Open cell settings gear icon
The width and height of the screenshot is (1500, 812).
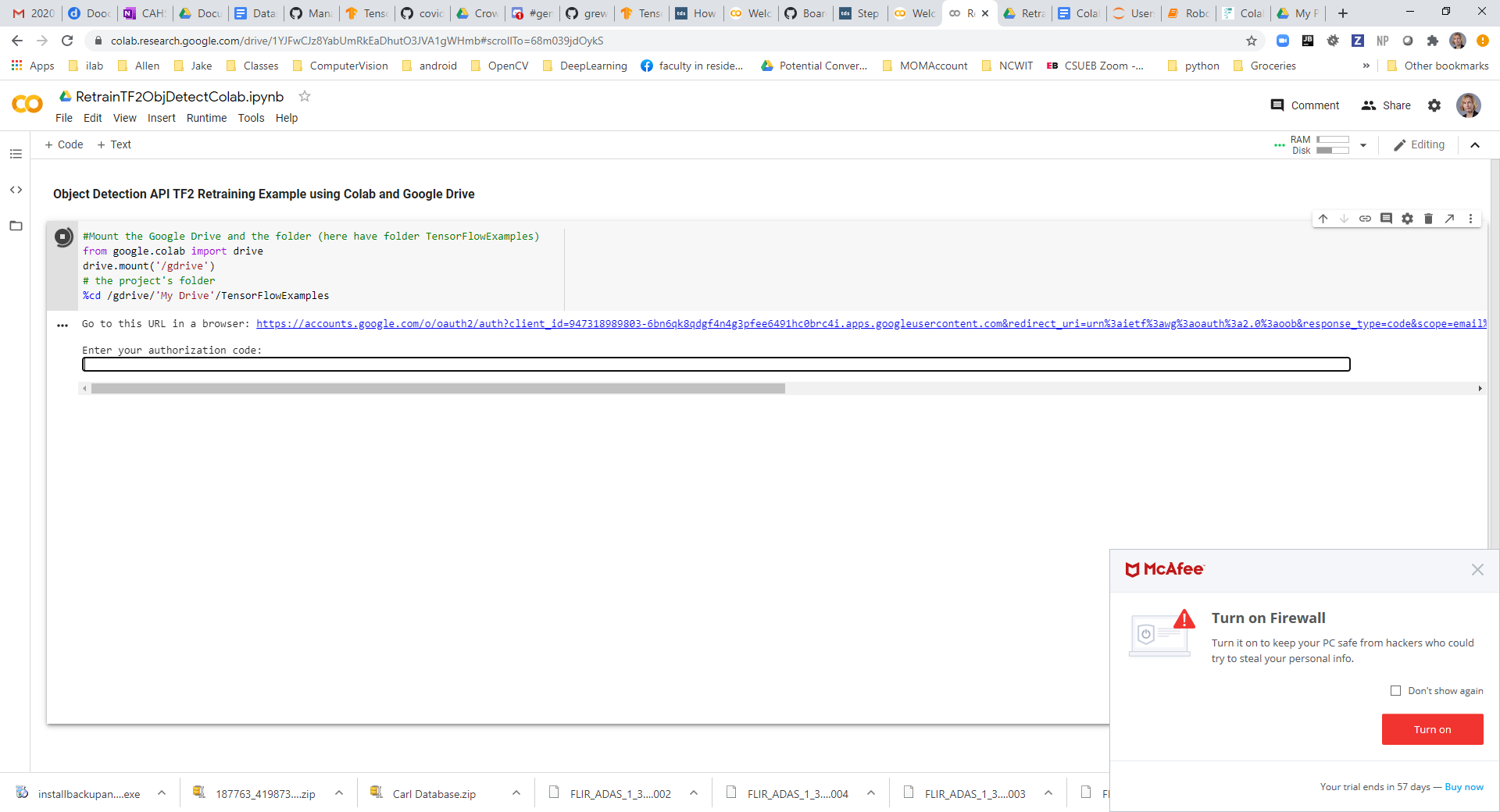pyautogui.click(x=1407, y=219)
